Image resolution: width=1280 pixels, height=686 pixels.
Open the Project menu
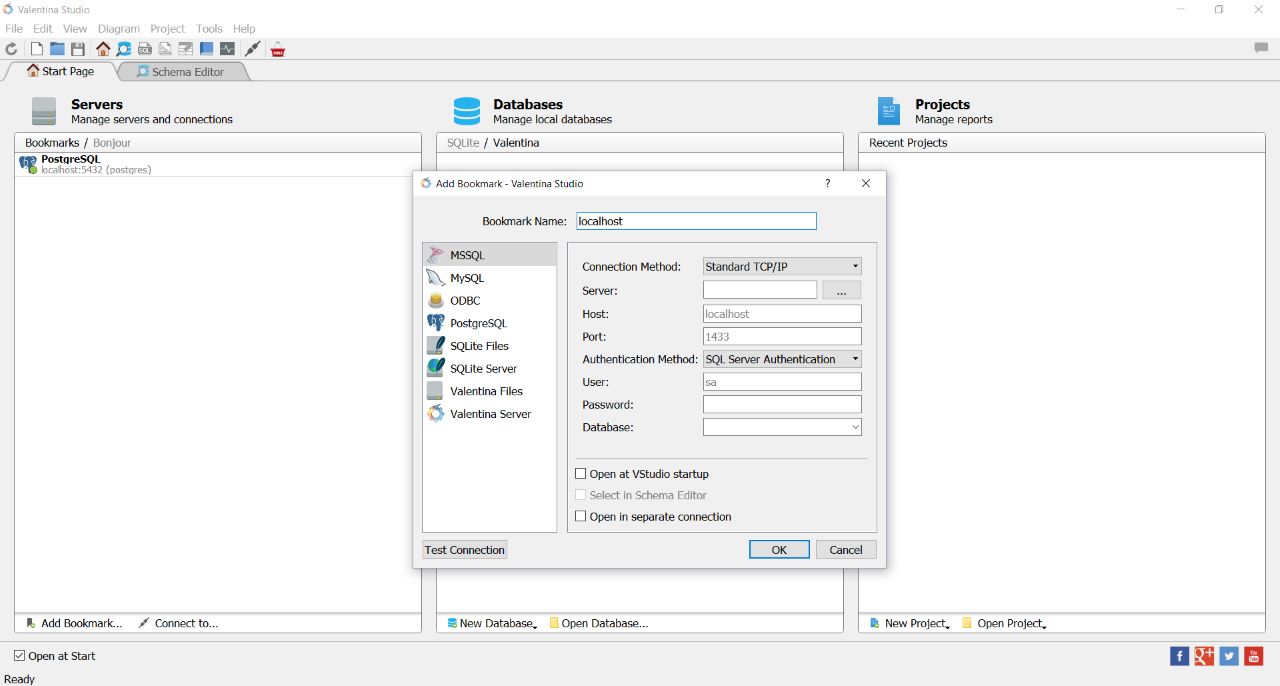coord(168,29)
